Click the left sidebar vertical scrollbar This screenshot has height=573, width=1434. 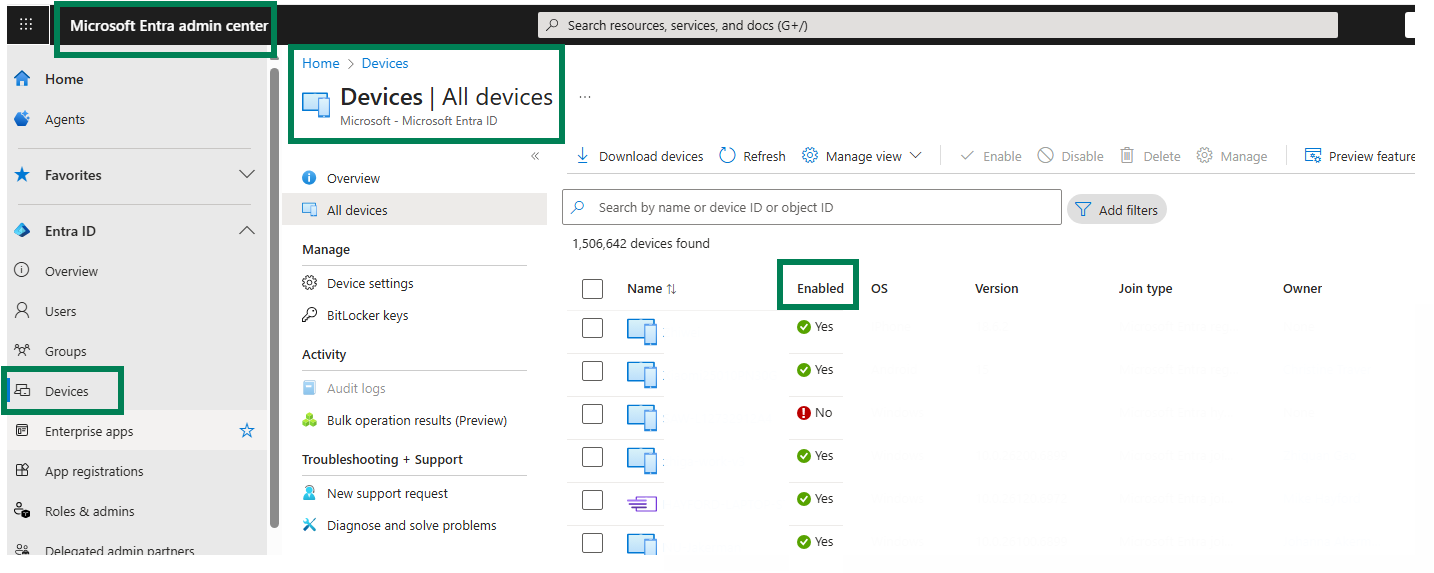[274, 297]
